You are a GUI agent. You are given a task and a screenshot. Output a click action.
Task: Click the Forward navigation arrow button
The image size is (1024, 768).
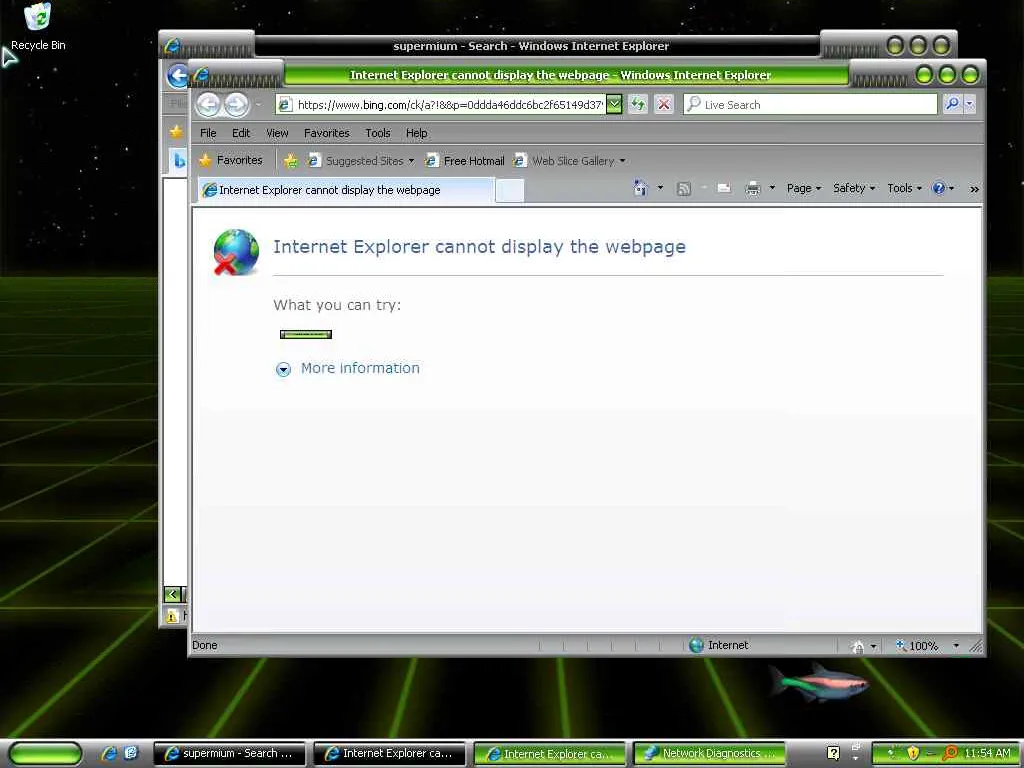(236, 104)
